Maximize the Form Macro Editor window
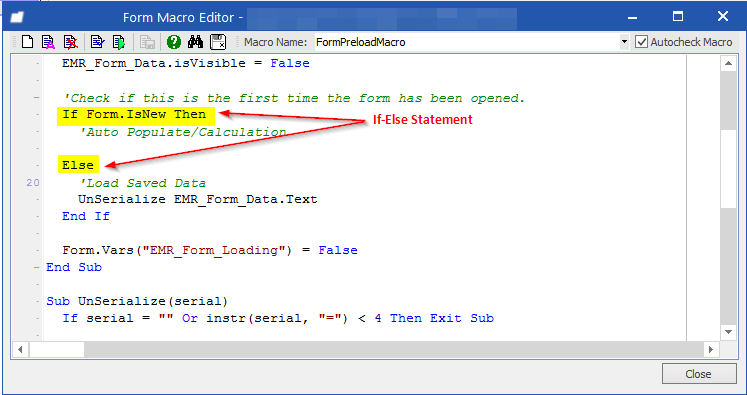This screenshot has height=395, width=747. (677, 17)
